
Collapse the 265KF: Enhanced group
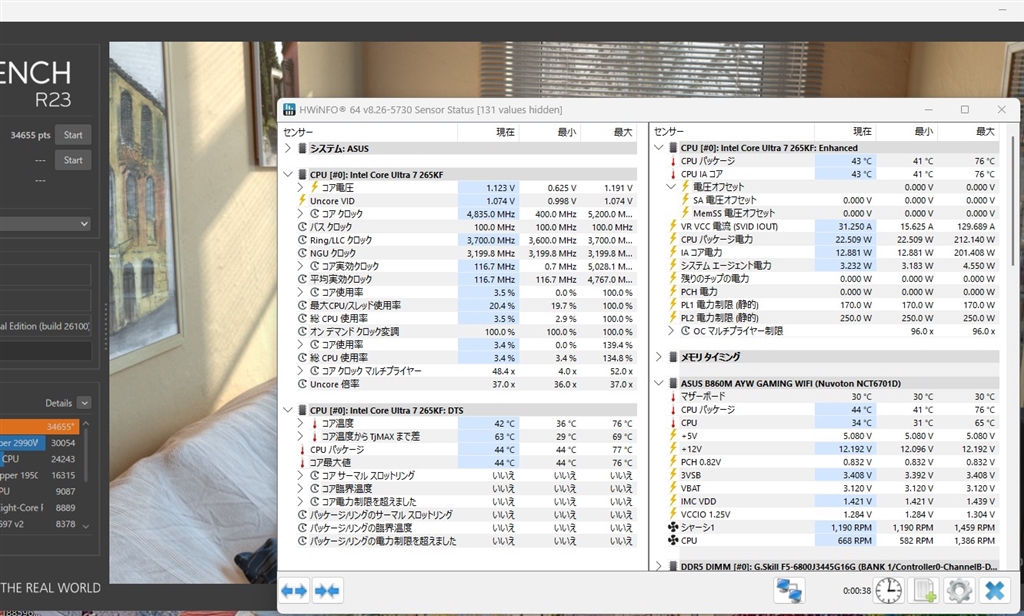point(658,148)
